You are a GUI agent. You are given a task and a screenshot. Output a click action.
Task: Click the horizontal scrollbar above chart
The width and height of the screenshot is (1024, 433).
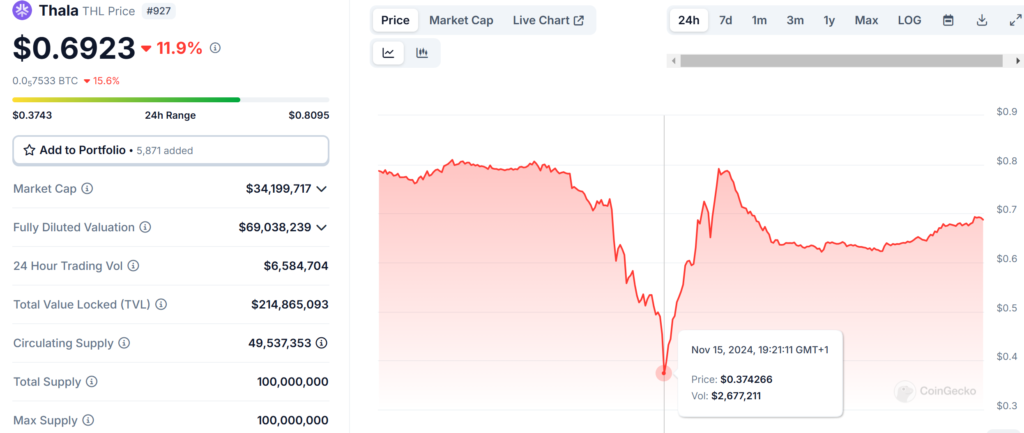pos(841,61)
